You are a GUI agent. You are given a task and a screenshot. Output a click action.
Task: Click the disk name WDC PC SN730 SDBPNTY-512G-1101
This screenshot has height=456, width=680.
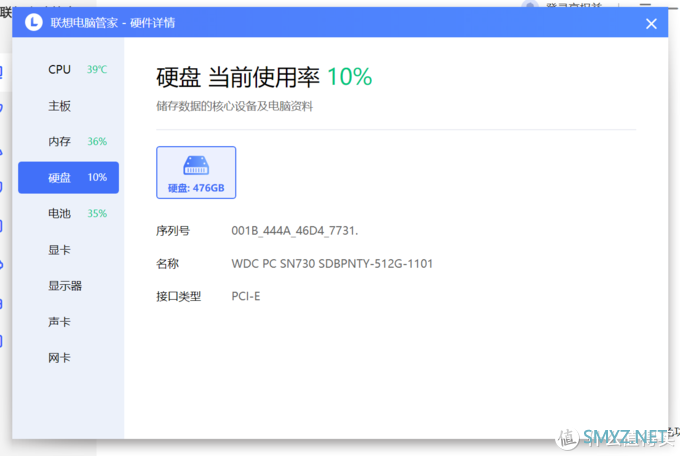pos(332,263)
